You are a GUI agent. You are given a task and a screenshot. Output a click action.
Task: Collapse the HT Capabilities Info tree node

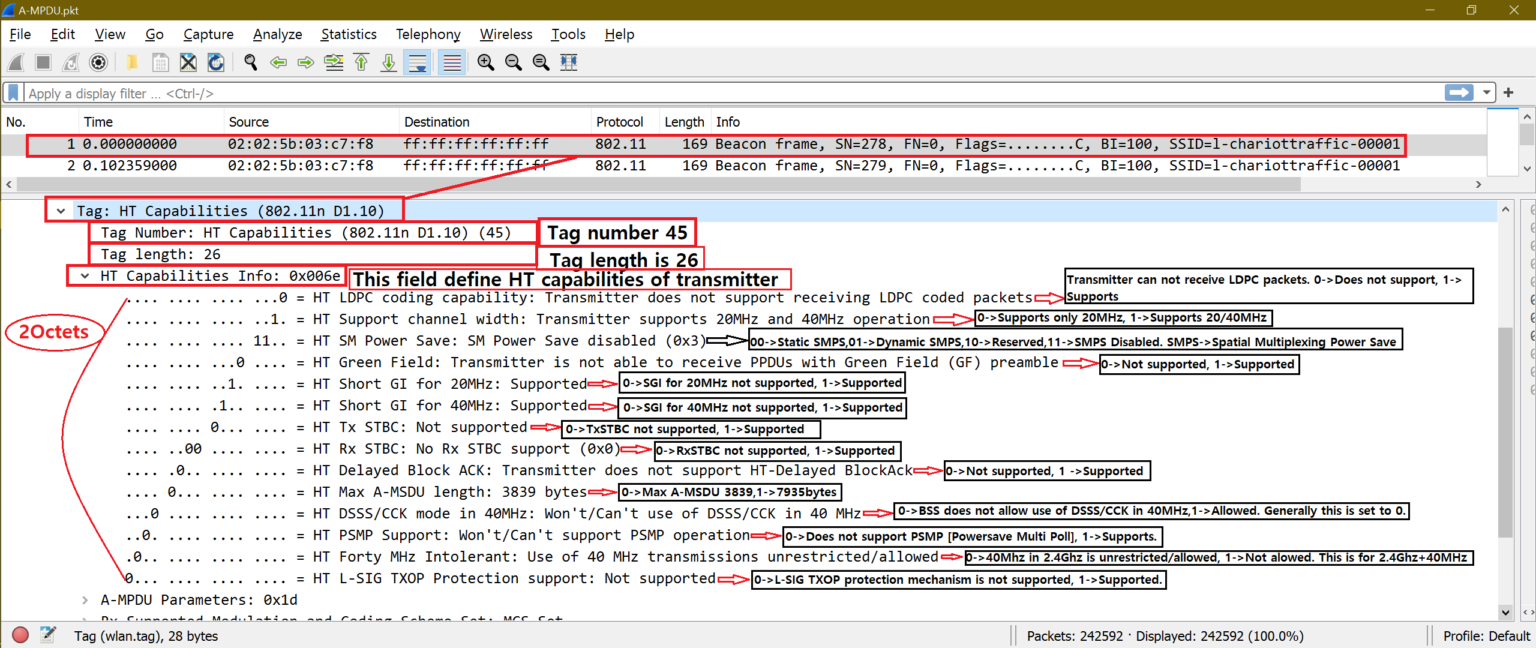coord(83,275)
